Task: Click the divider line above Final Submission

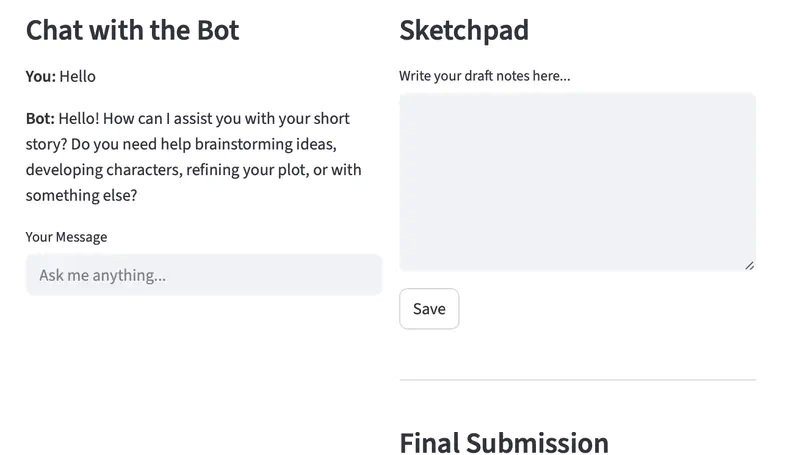Action: coord(577,380)
